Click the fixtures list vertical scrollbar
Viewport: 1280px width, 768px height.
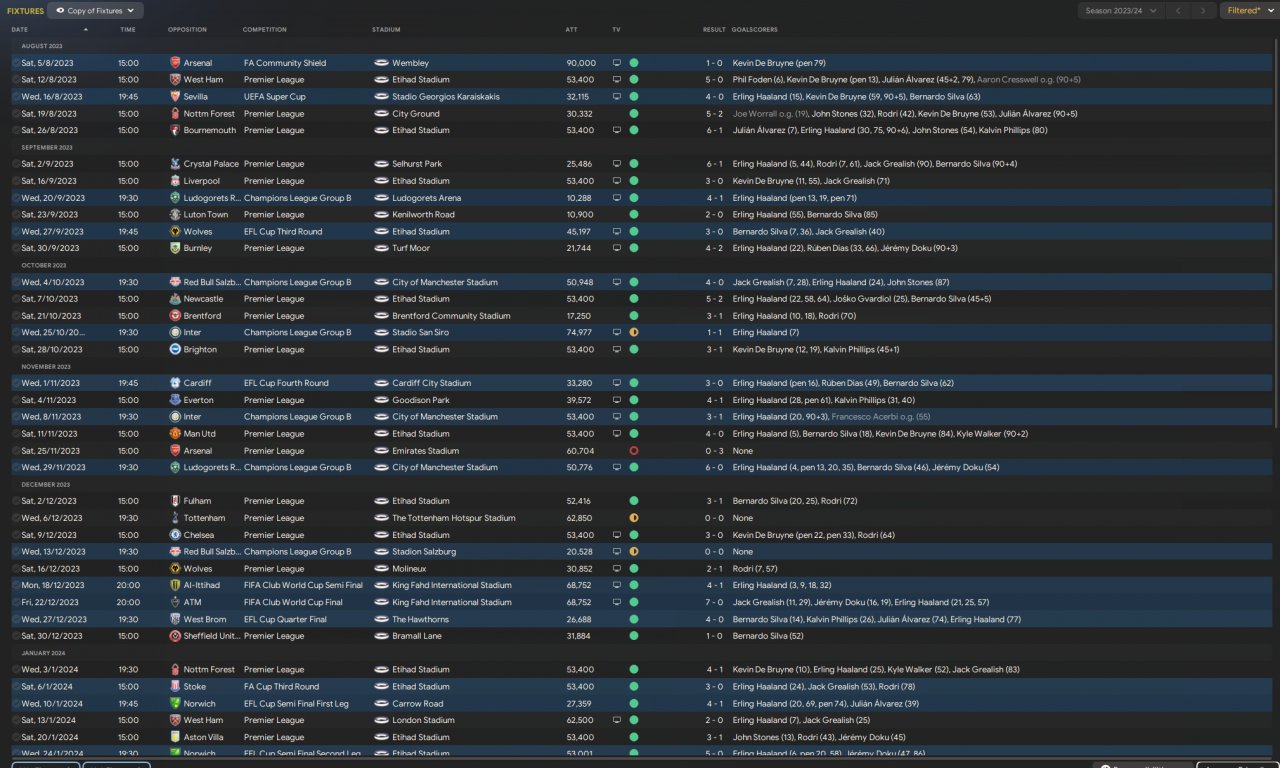pos(1275,232)
